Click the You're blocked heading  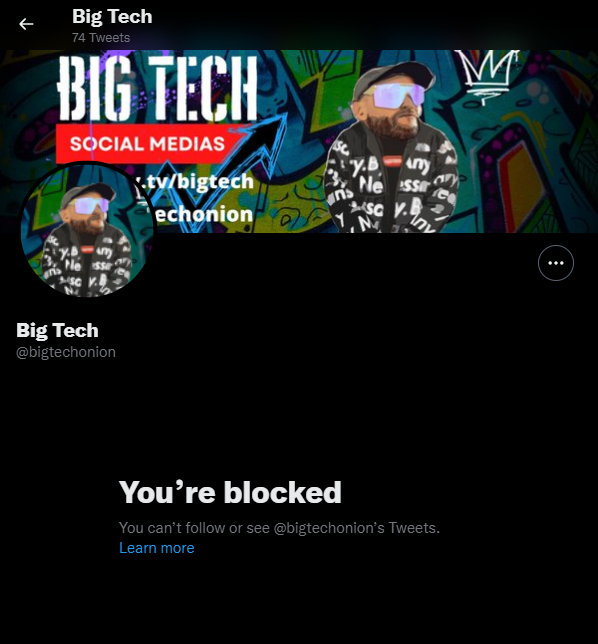(230, 492)
